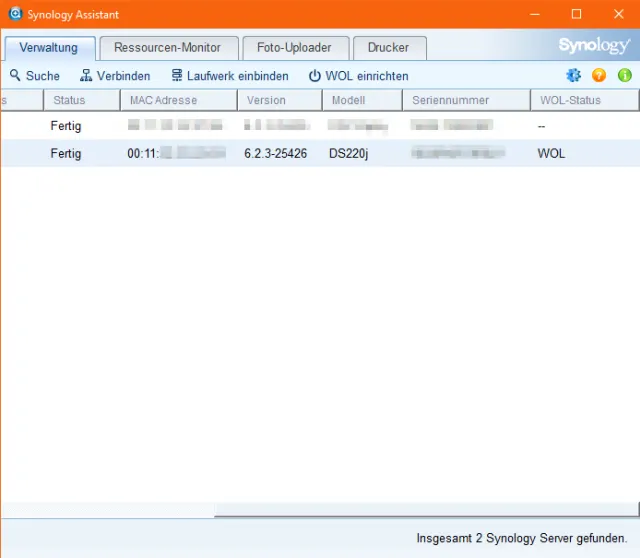Image resolution: width=640 pixels, height=558 pixels.
Task: Minimize the Synology Assistant window
Action: (535, 14)
